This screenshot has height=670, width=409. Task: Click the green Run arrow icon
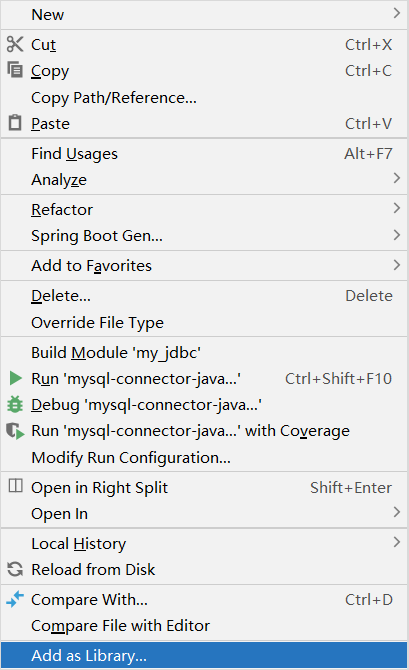click(x=15, y=378)
